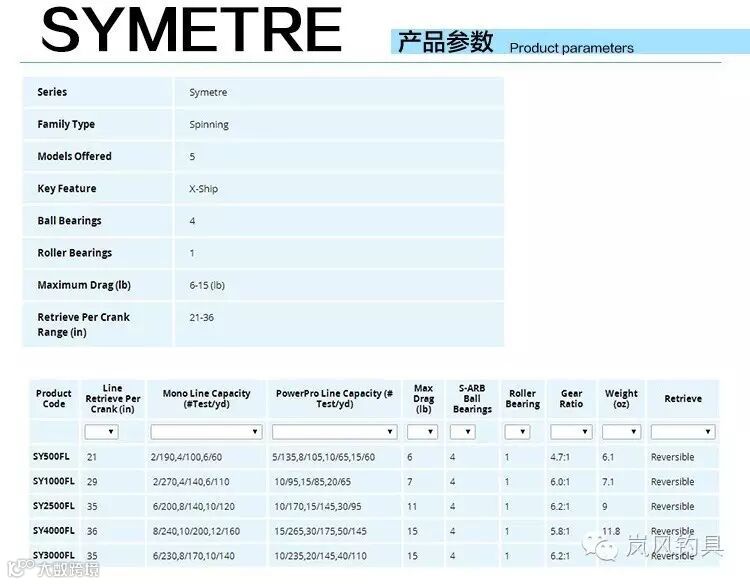Click the Roller Bearings label

pos(74,253)
